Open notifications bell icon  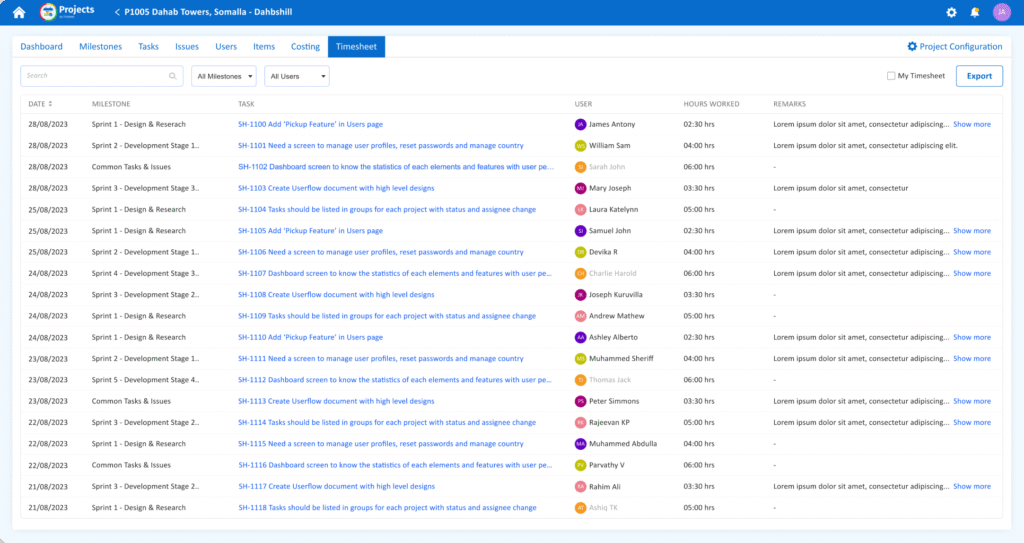tap(975, 12)
